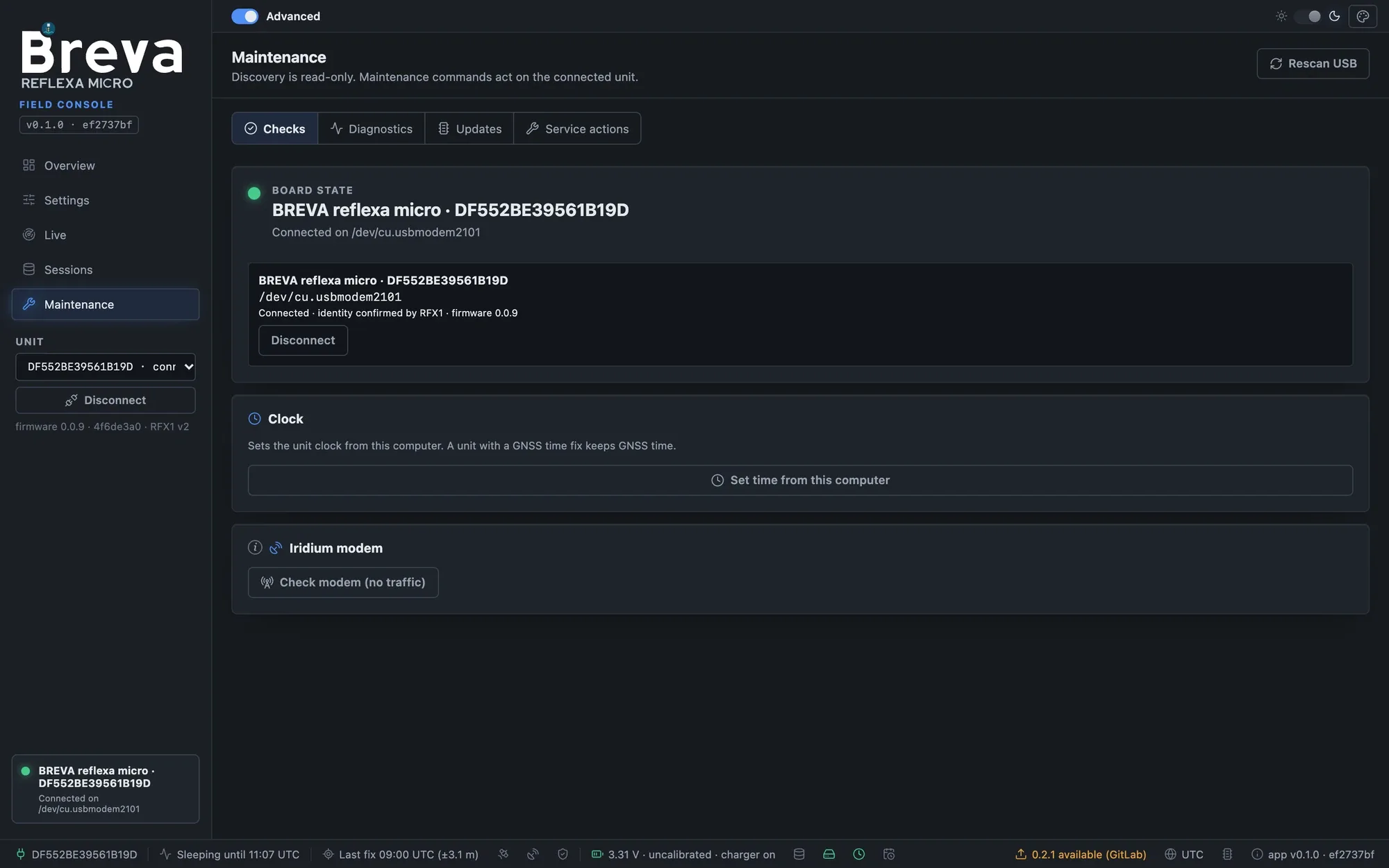The image size is (1389, 868).
Task: Click 0.2.1 available (GitLab) update notice
Action: [x=1081, y=854]
